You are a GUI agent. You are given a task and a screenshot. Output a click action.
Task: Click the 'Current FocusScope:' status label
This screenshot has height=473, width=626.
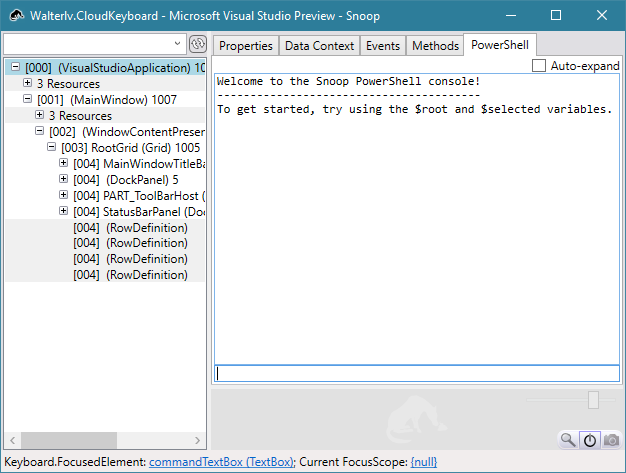pos(353,462)
